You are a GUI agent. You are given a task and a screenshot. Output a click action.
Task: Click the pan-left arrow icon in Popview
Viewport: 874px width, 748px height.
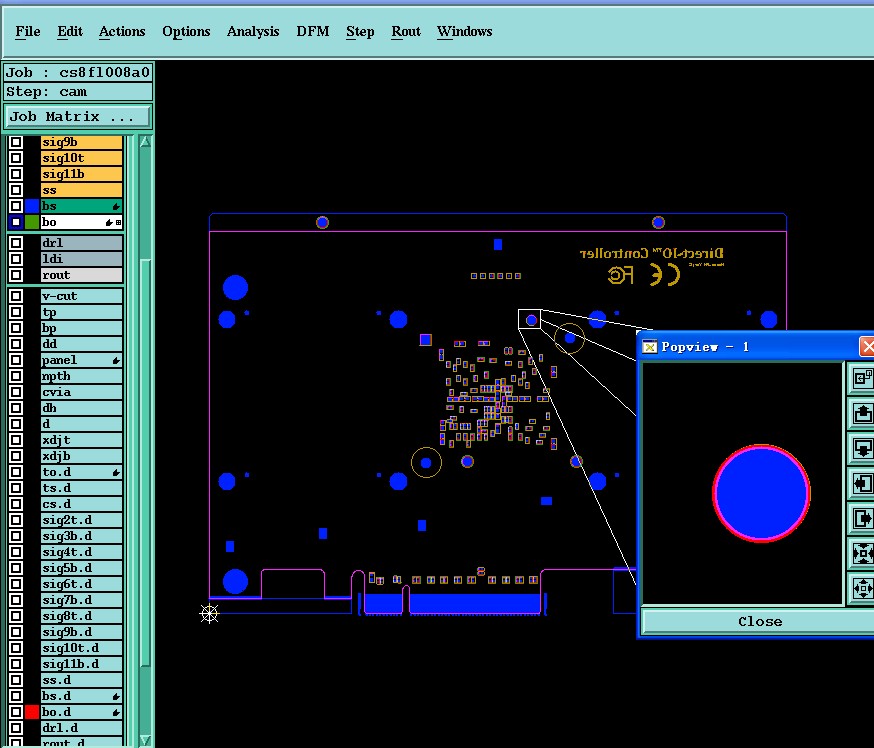[862, 483]
